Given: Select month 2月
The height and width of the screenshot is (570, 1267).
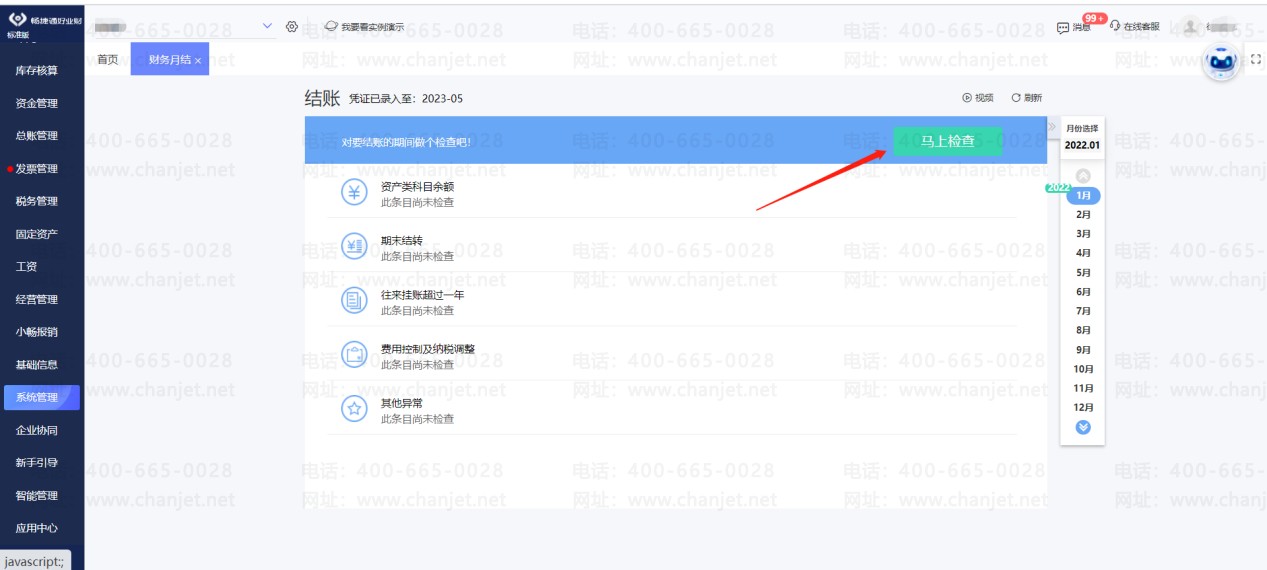Looking at the screenshot, I should 1083,214.
